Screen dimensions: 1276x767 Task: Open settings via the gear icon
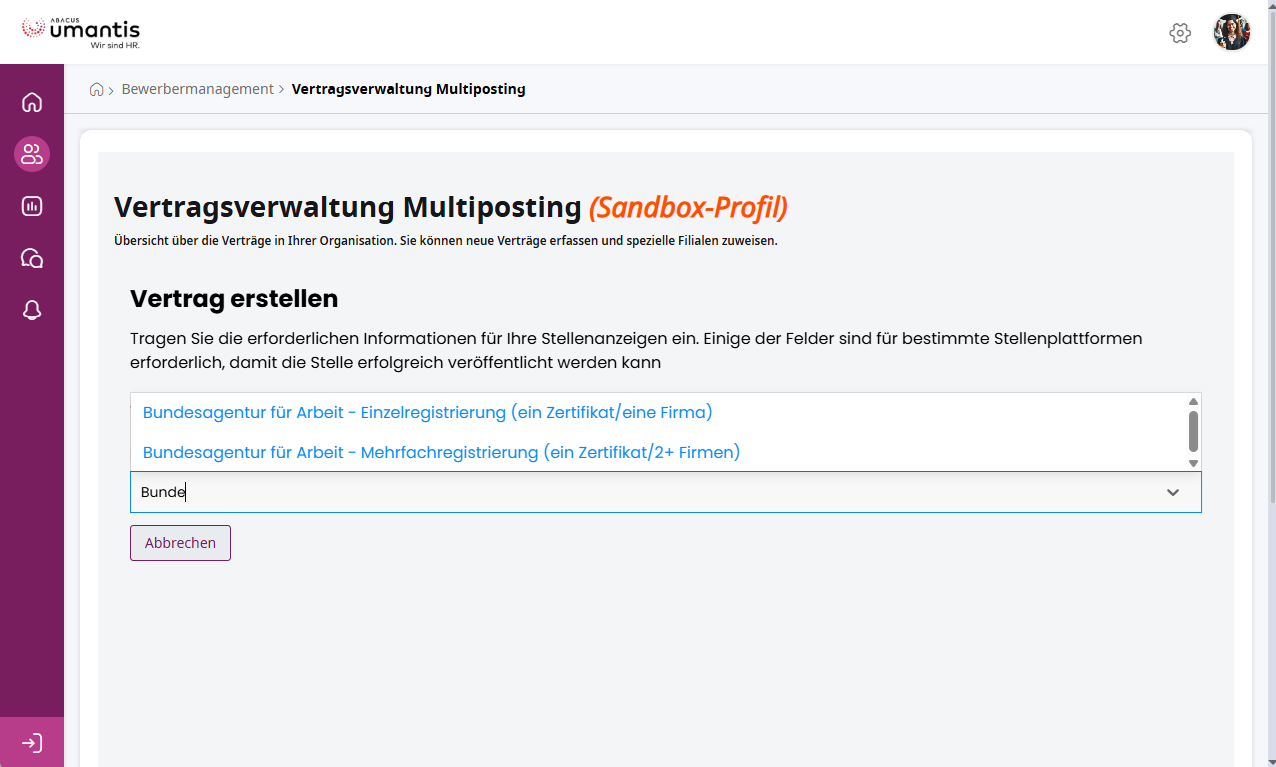click(1180, 33)
